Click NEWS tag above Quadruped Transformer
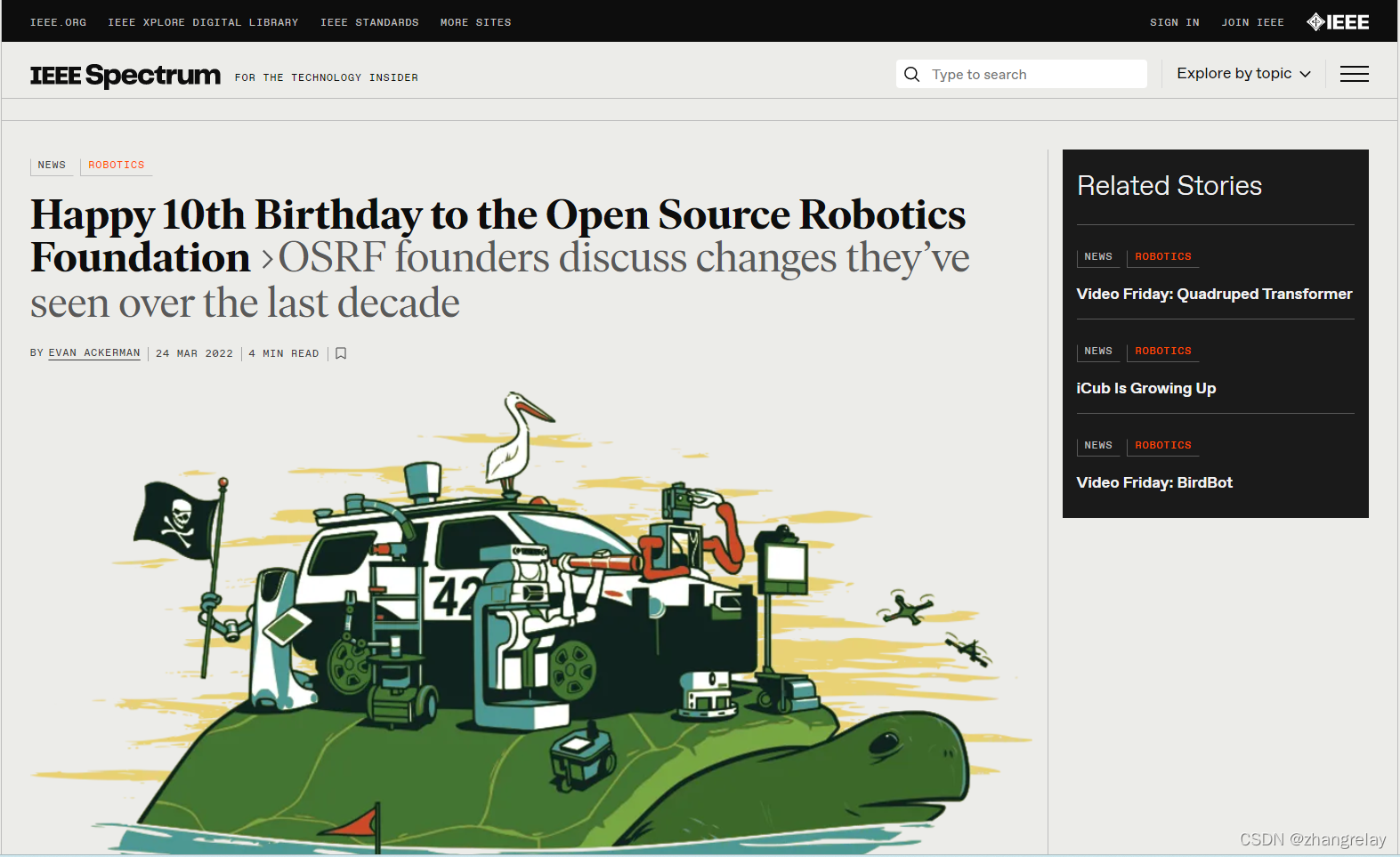The height and width of the screenshot is (857, 1400). tap(1098, 257)
